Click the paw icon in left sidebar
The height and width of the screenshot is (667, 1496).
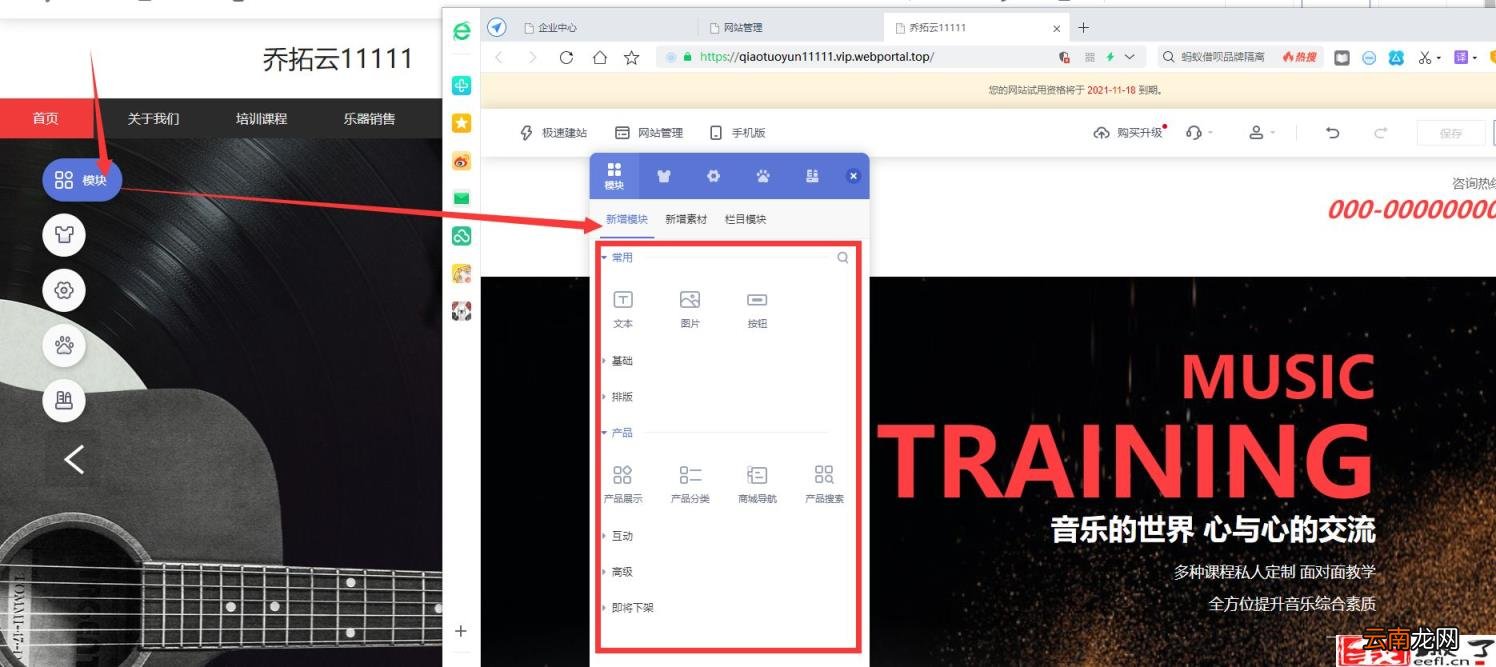(64, 346)
